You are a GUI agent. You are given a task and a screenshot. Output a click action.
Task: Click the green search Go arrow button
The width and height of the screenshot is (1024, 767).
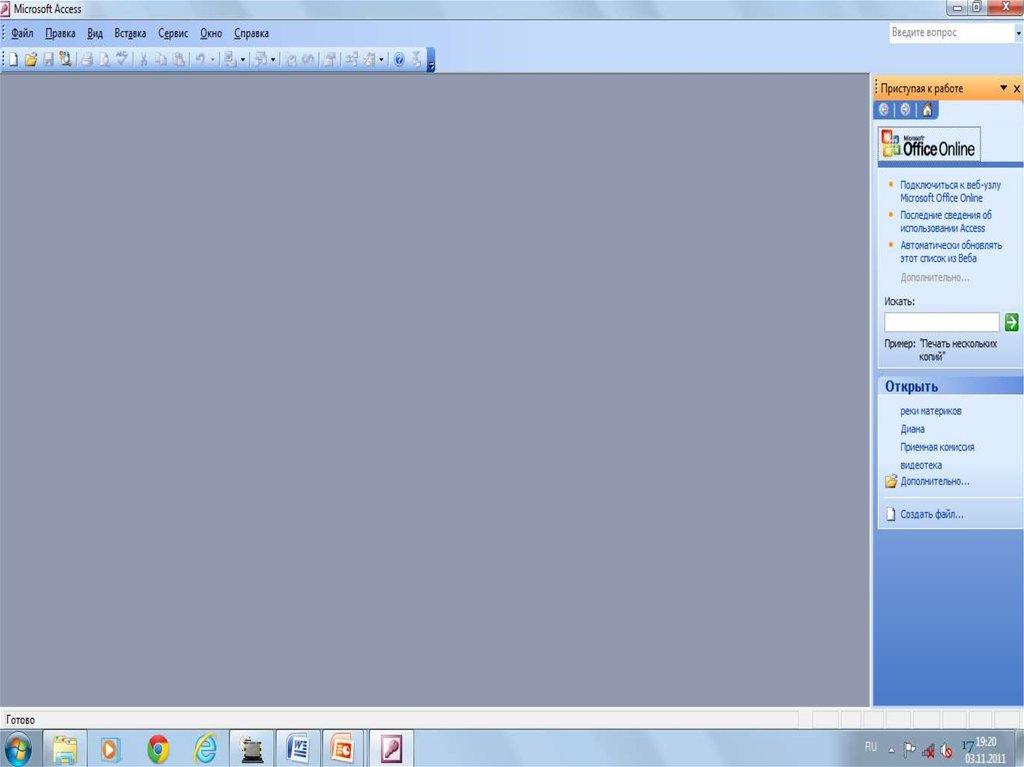1011,322
